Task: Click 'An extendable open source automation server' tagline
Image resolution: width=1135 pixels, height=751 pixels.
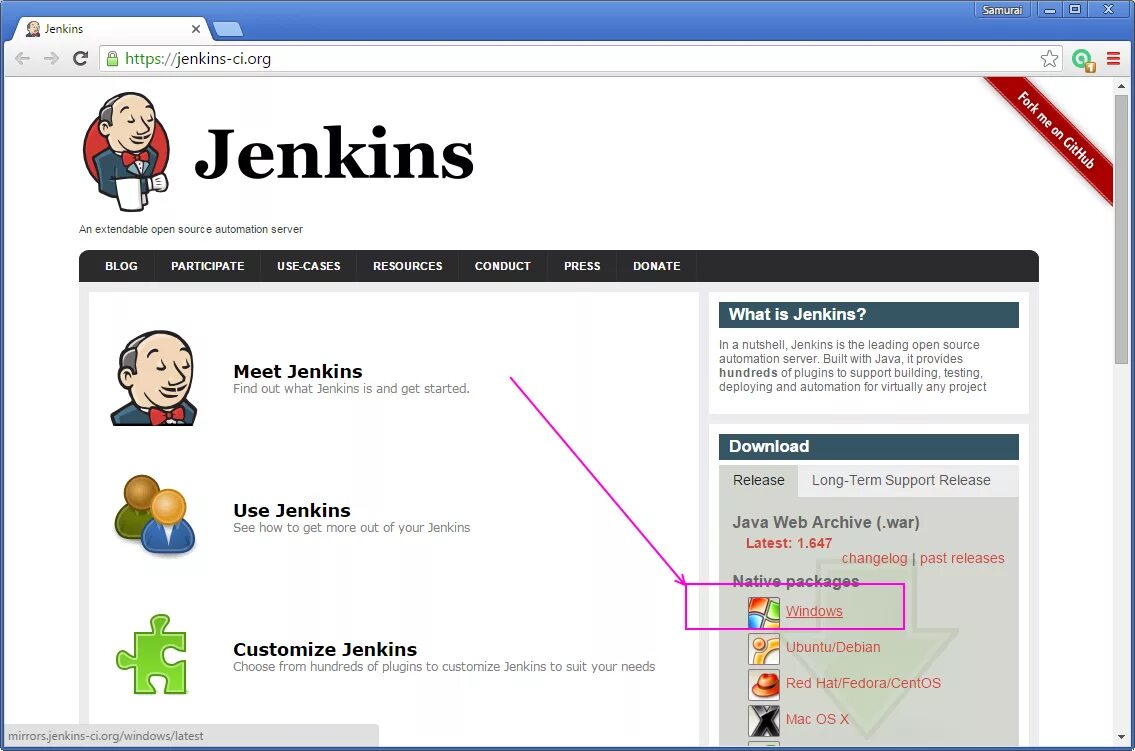Action: tap(190, 229)
